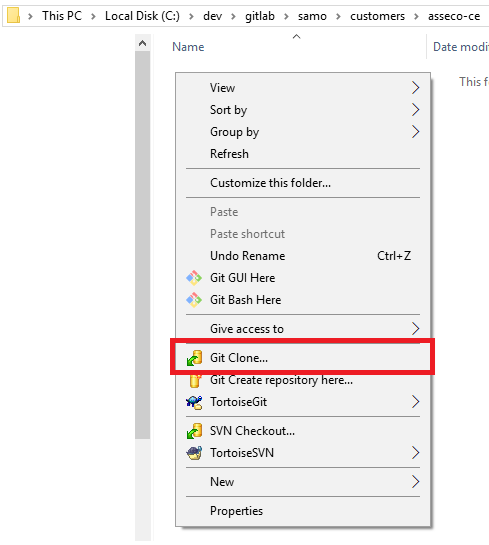This screenshot has width=489, height=545.
Task: Click the navigation pane scrollbar up arrow
Action: point(142,43)
